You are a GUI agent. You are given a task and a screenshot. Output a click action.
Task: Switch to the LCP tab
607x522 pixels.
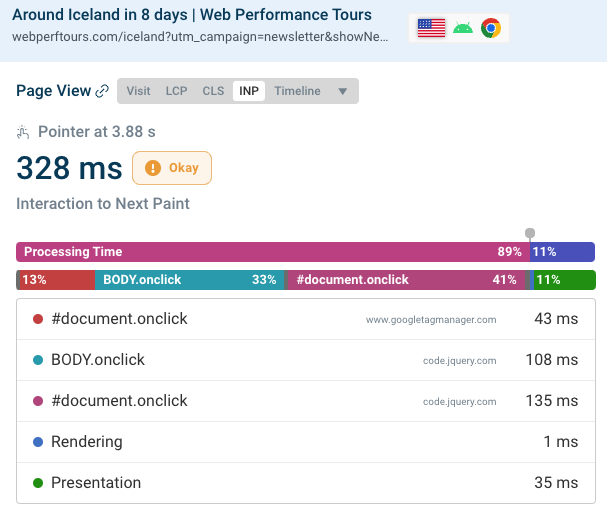click(x=176, y=91)
